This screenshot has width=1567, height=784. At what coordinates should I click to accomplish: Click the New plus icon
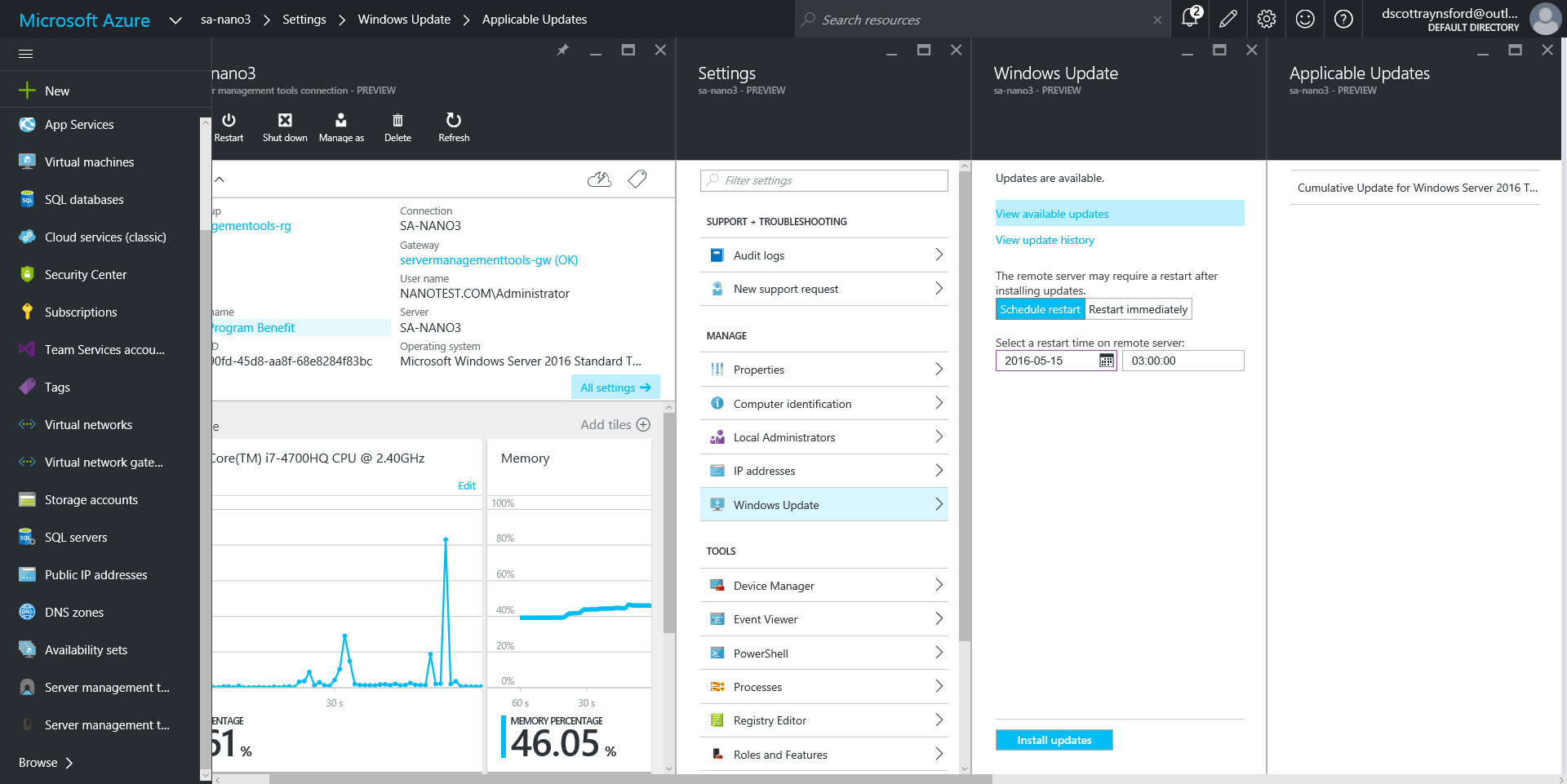point(27,91)
